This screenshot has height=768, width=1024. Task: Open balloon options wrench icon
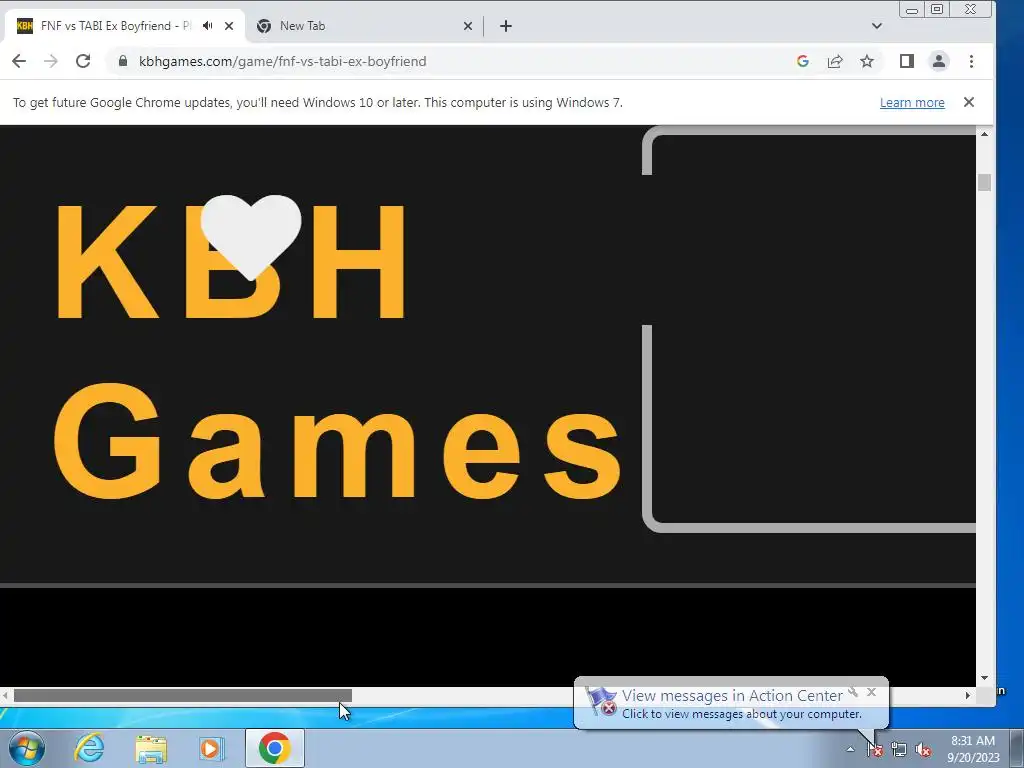853,692
